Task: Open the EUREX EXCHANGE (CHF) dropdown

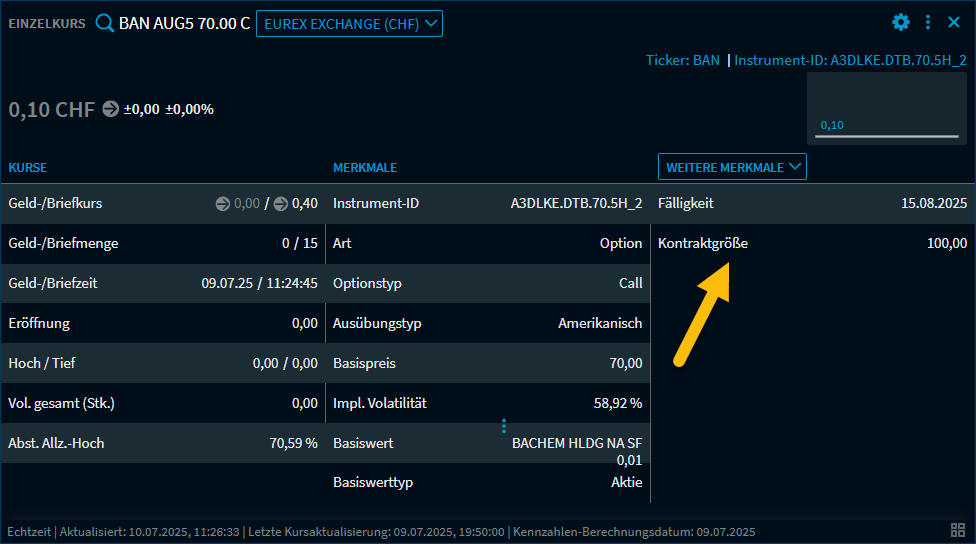Action: 349,24
